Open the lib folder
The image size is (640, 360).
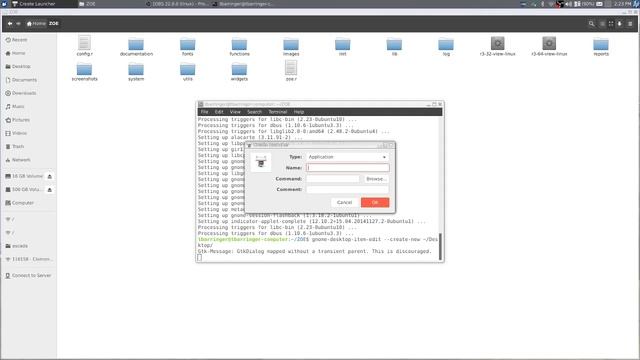click(x=394, y=47)
